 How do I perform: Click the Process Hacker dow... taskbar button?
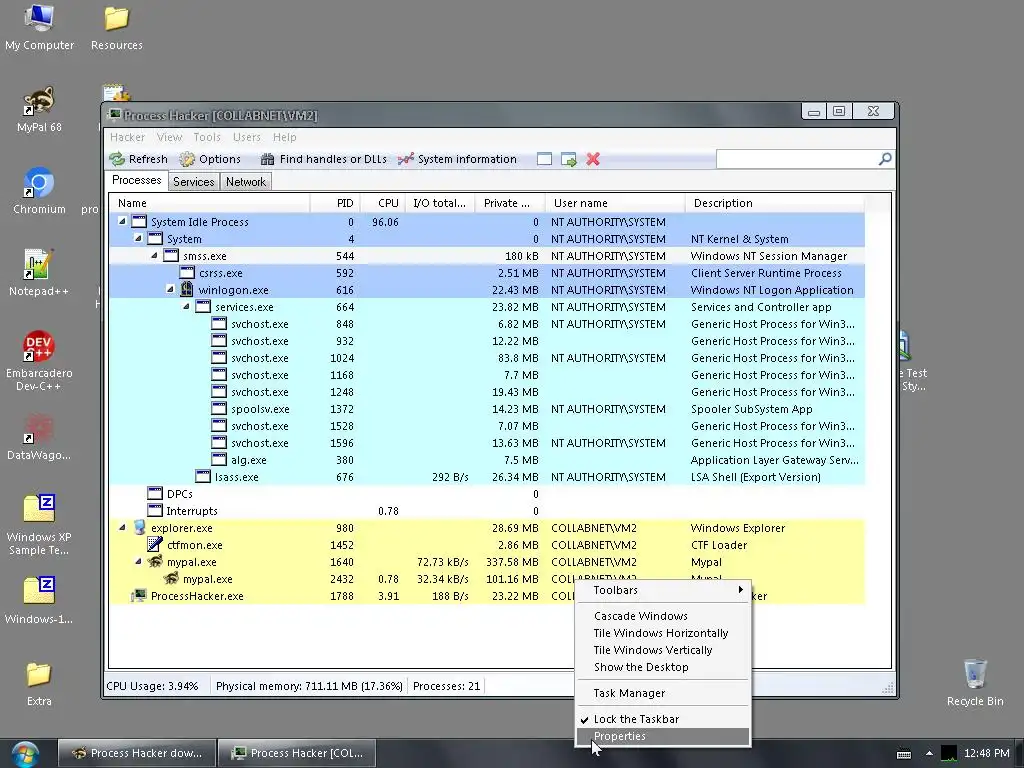(x=136, y=753)
